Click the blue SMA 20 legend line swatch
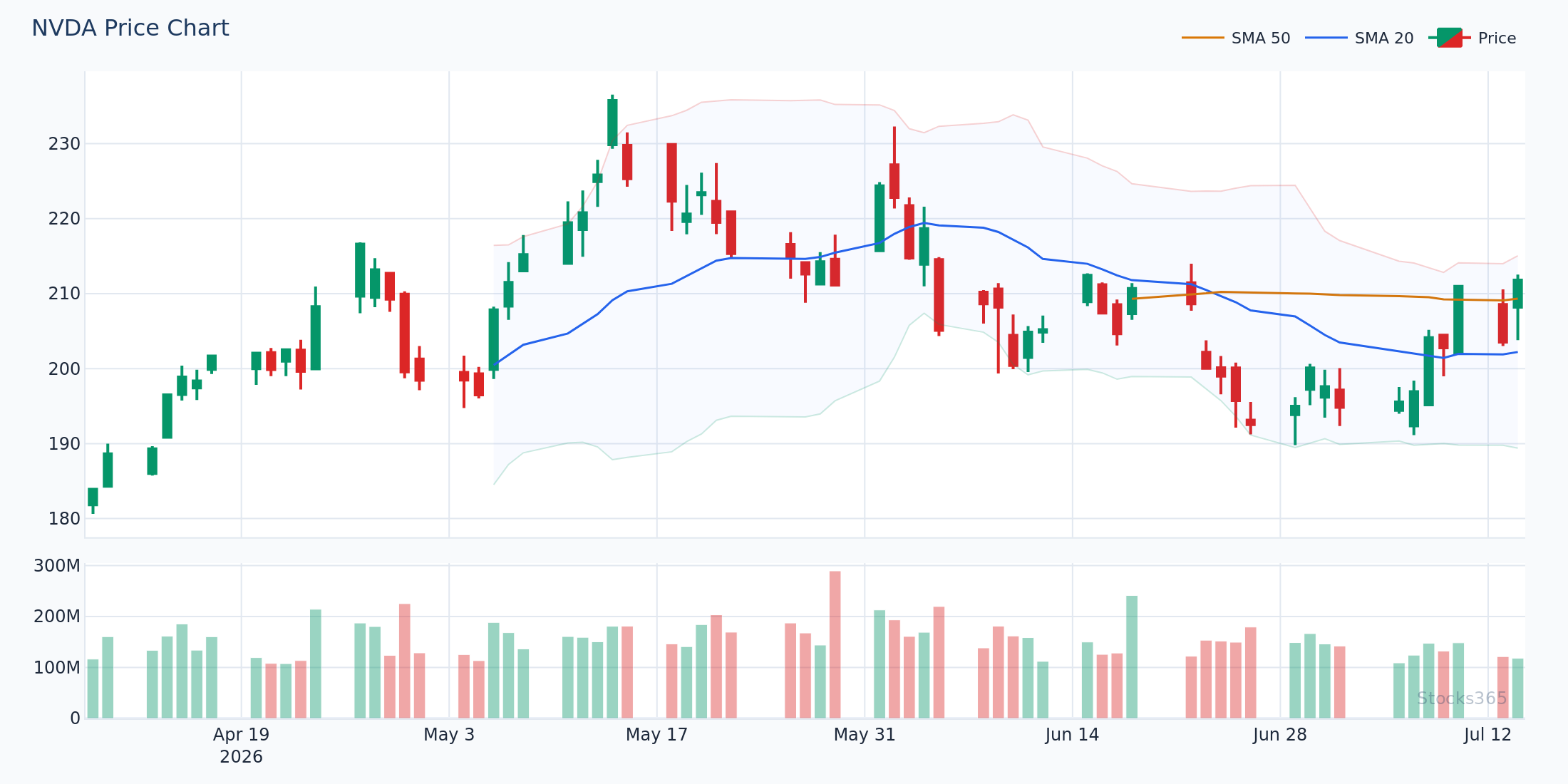The height and width of the screenshot is (784, 1568). click(1326, 38)
